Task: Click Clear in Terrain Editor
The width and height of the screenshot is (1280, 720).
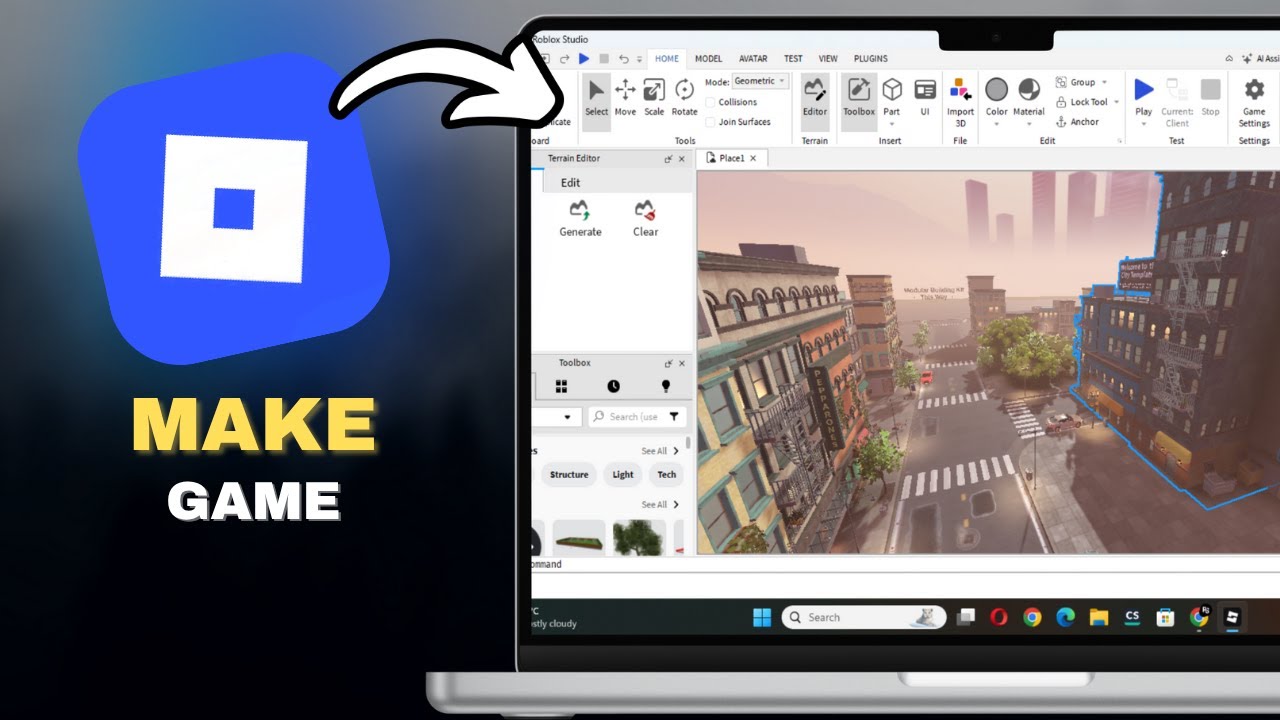Action: 645,219
